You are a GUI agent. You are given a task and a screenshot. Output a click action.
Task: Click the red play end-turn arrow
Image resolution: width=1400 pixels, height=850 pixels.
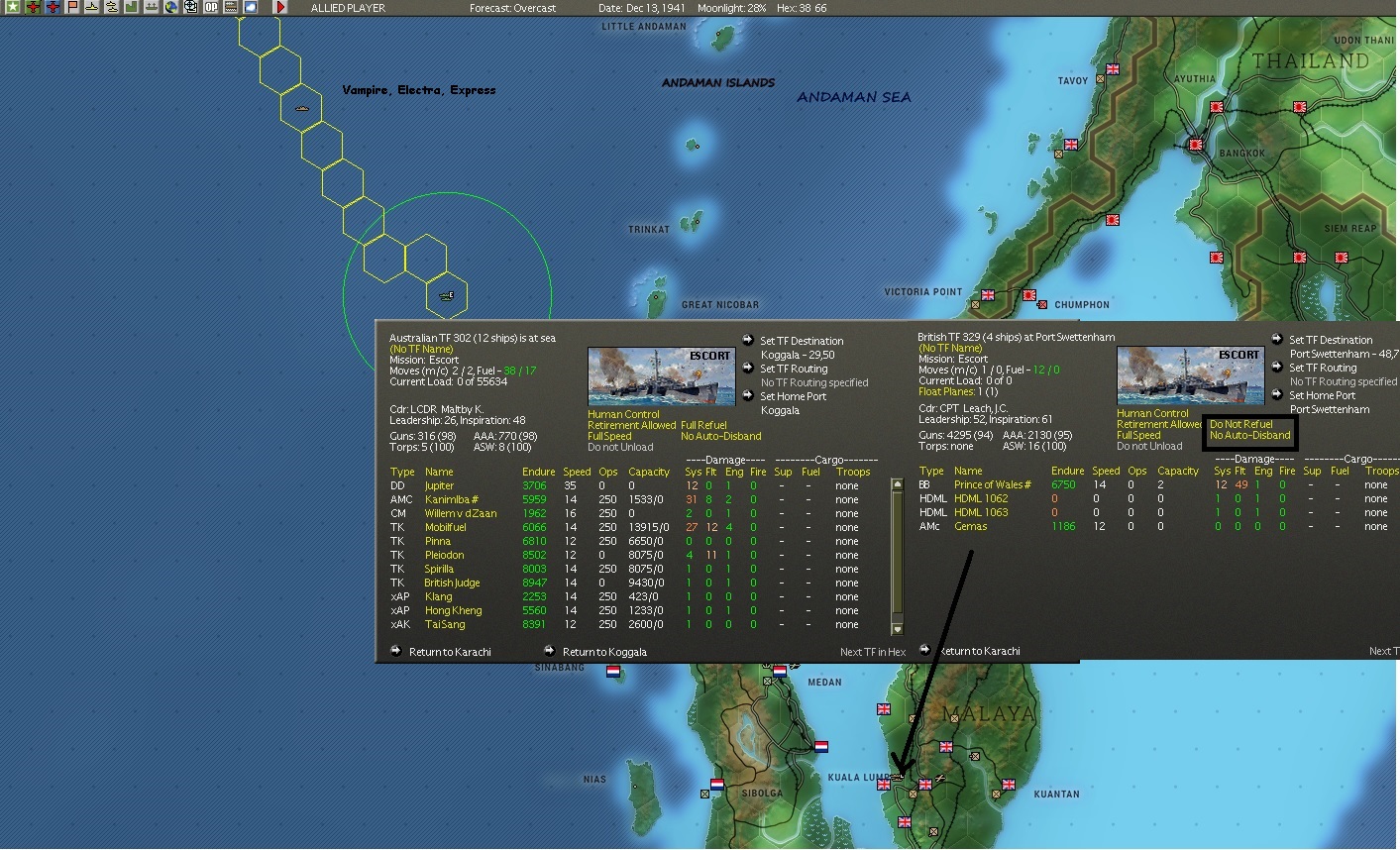pos(280,7)
